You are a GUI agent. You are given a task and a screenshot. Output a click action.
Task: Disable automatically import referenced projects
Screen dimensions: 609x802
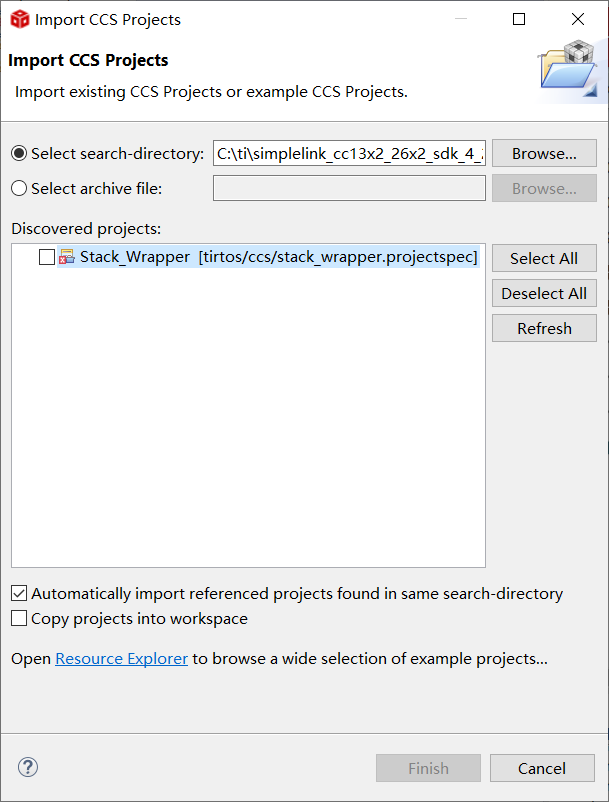click(19, 593)
